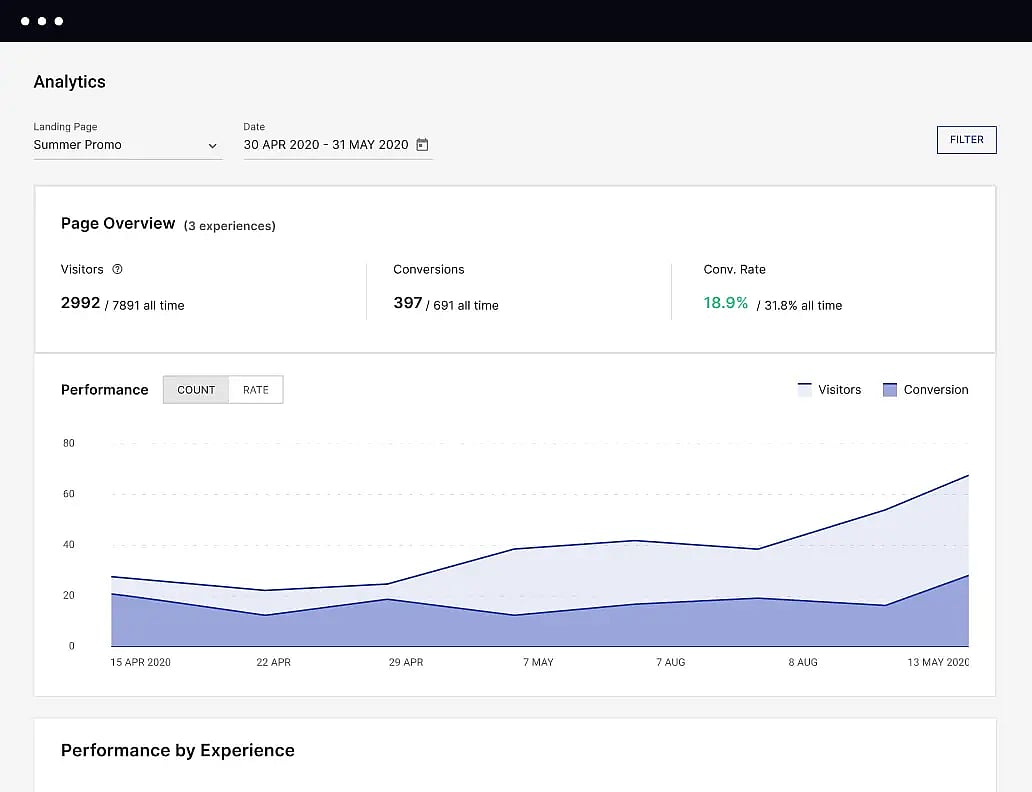This screenshot has height=792, width=1032.
Task: Click the 18.9% conversion rate value
Action: [x=725, y=303]
